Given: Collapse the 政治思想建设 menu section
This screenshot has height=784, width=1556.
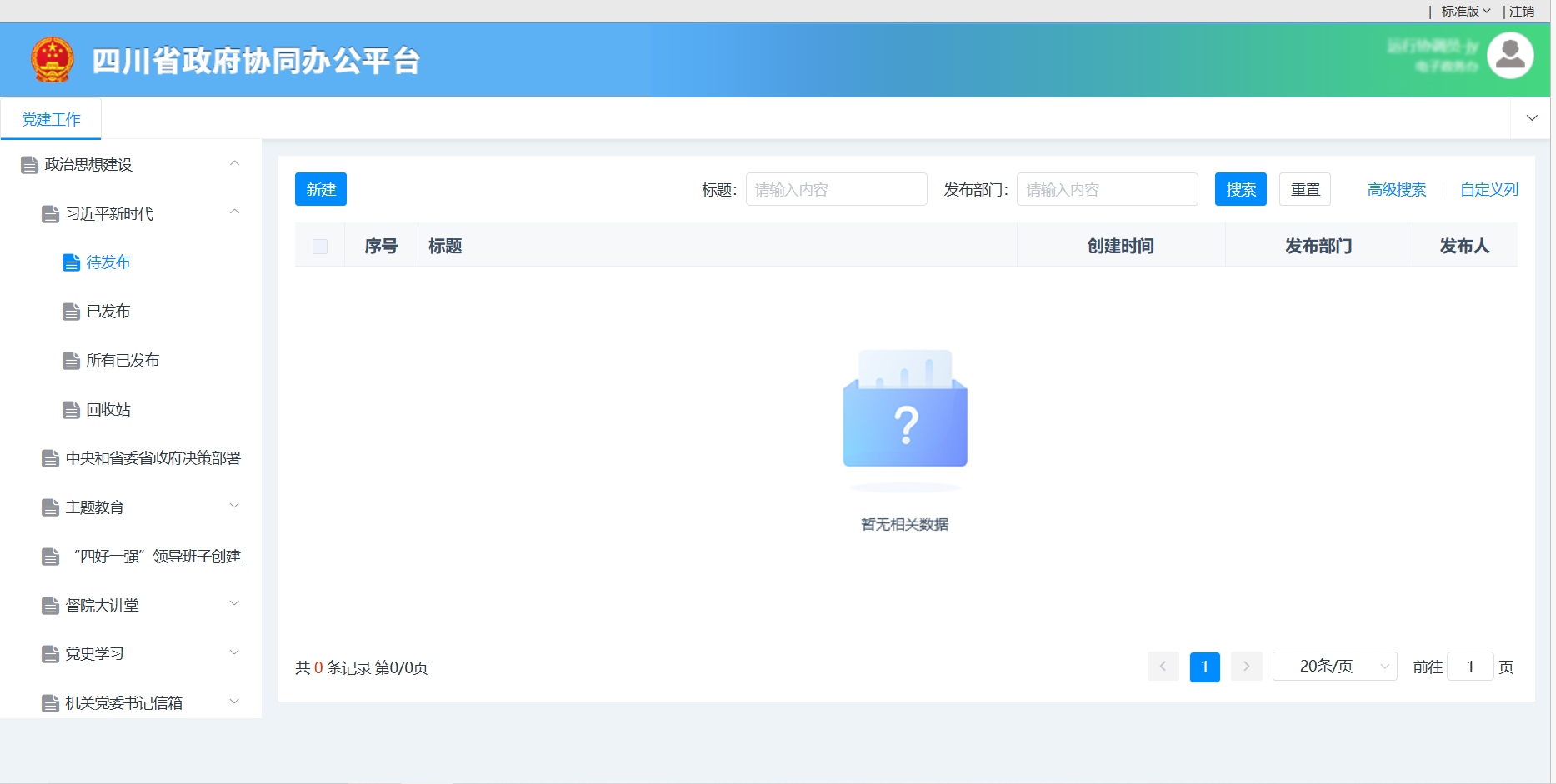Looking at the screenshot, I should click(x=235, y=164).
